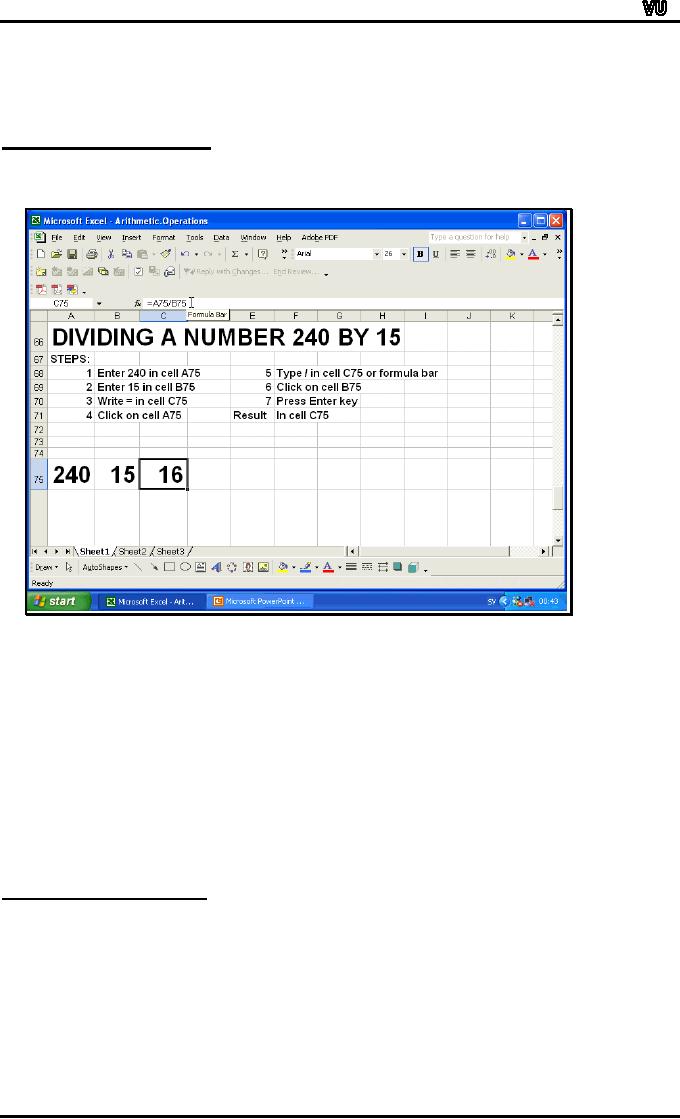Click the Undo arrow icon

coord(185,254)
